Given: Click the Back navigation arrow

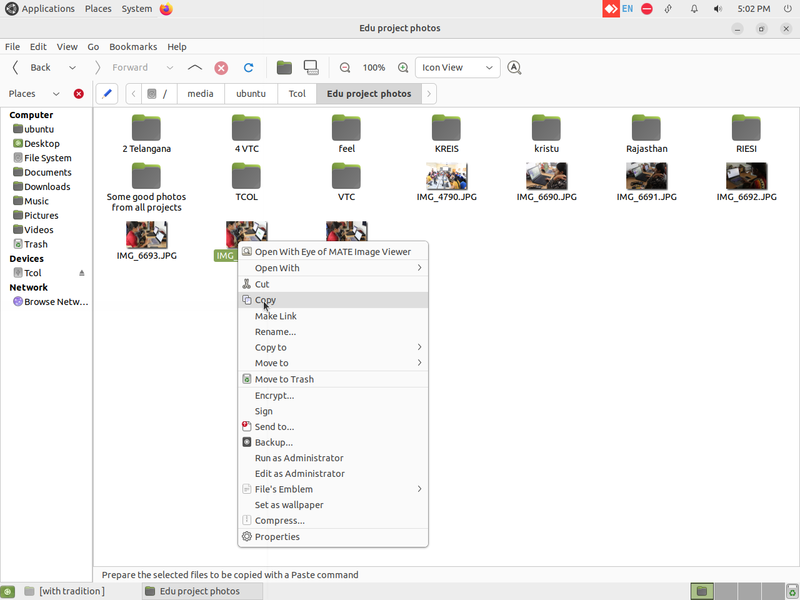Looking at the screenshot, I should pos(16,67).
